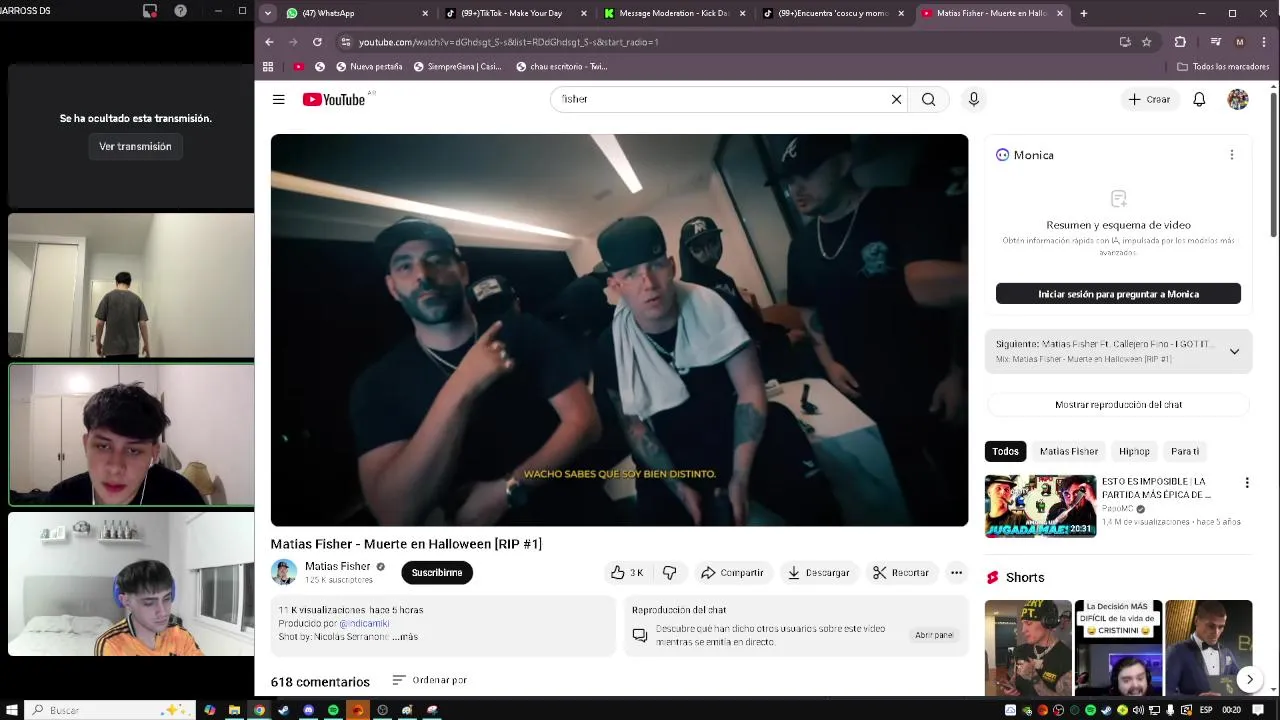
Task: Reload the current page
Action: coord(317,42)
